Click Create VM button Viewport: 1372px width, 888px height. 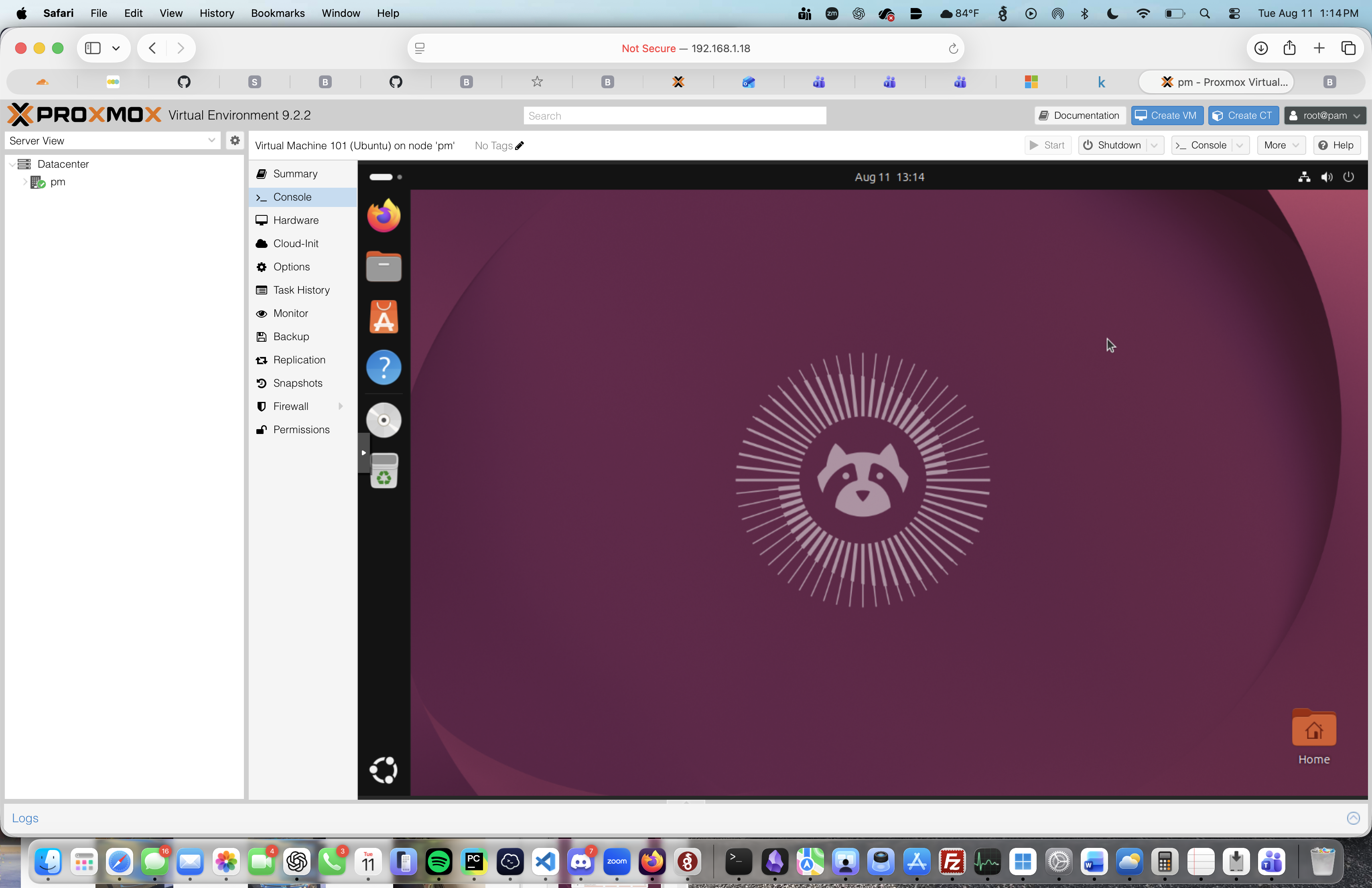1166,115
